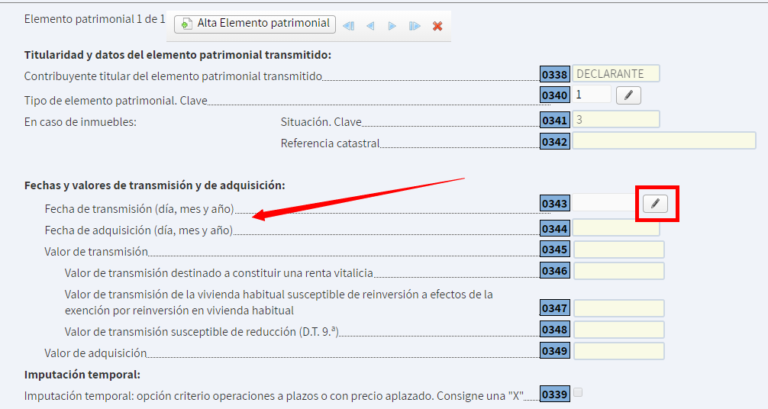The height and width of the screenshot is (409, 768).
Task: Click box number label 0340
Action: tap(555, 95)
